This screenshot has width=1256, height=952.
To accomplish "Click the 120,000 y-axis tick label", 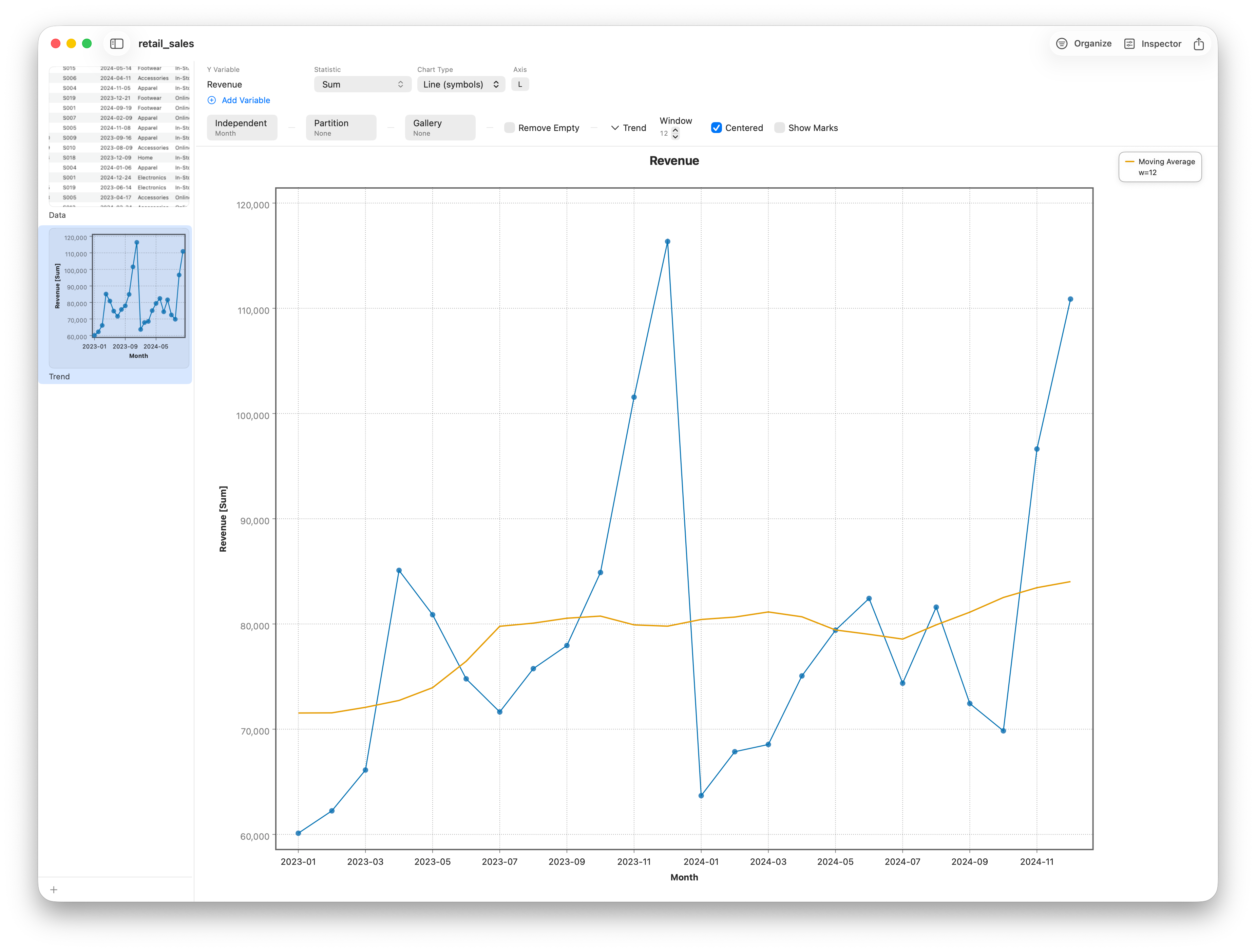I will 253,205.
